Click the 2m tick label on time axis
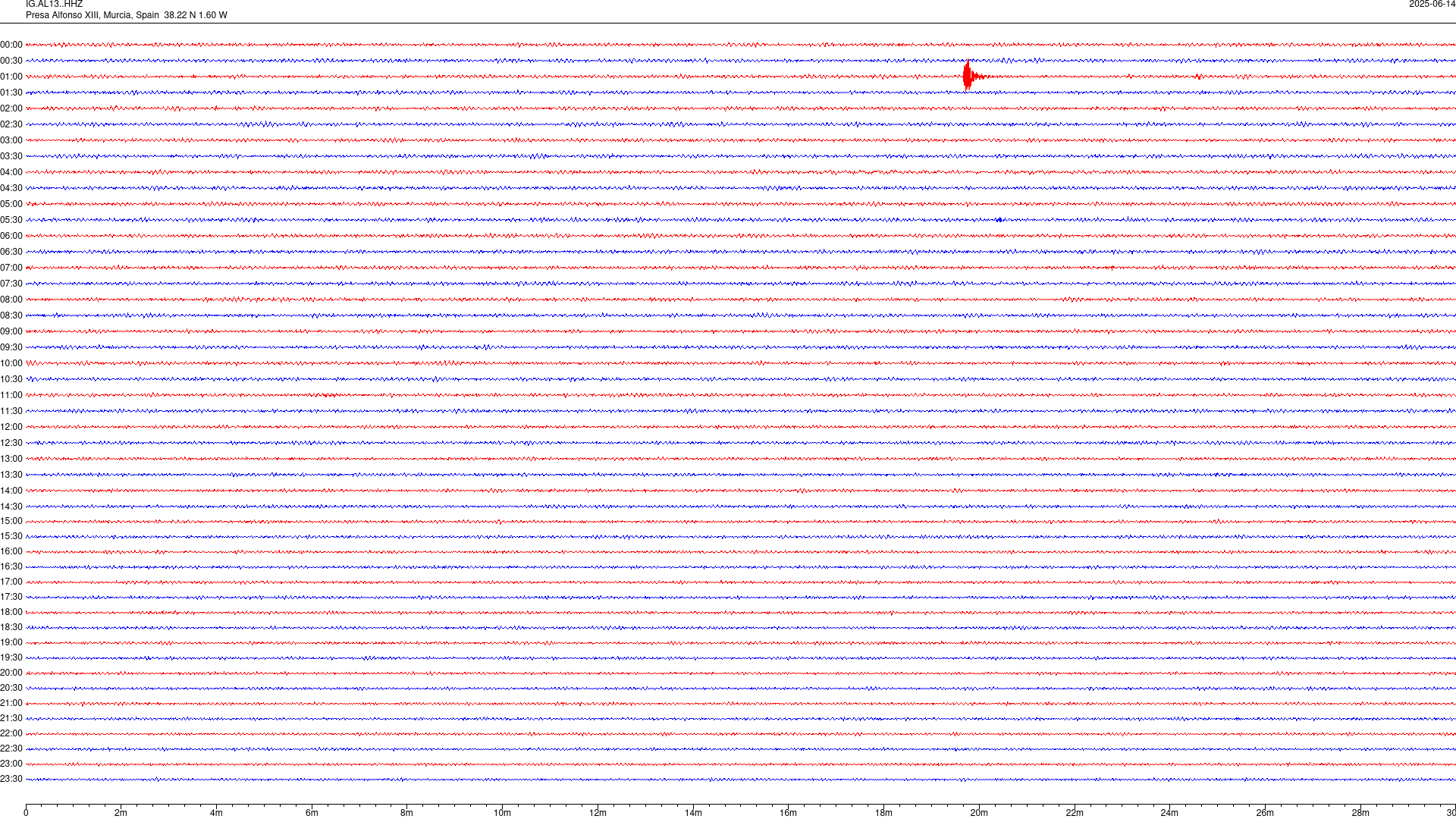The width and height of the screenshot is (1456, 819). tap(121, 813)
